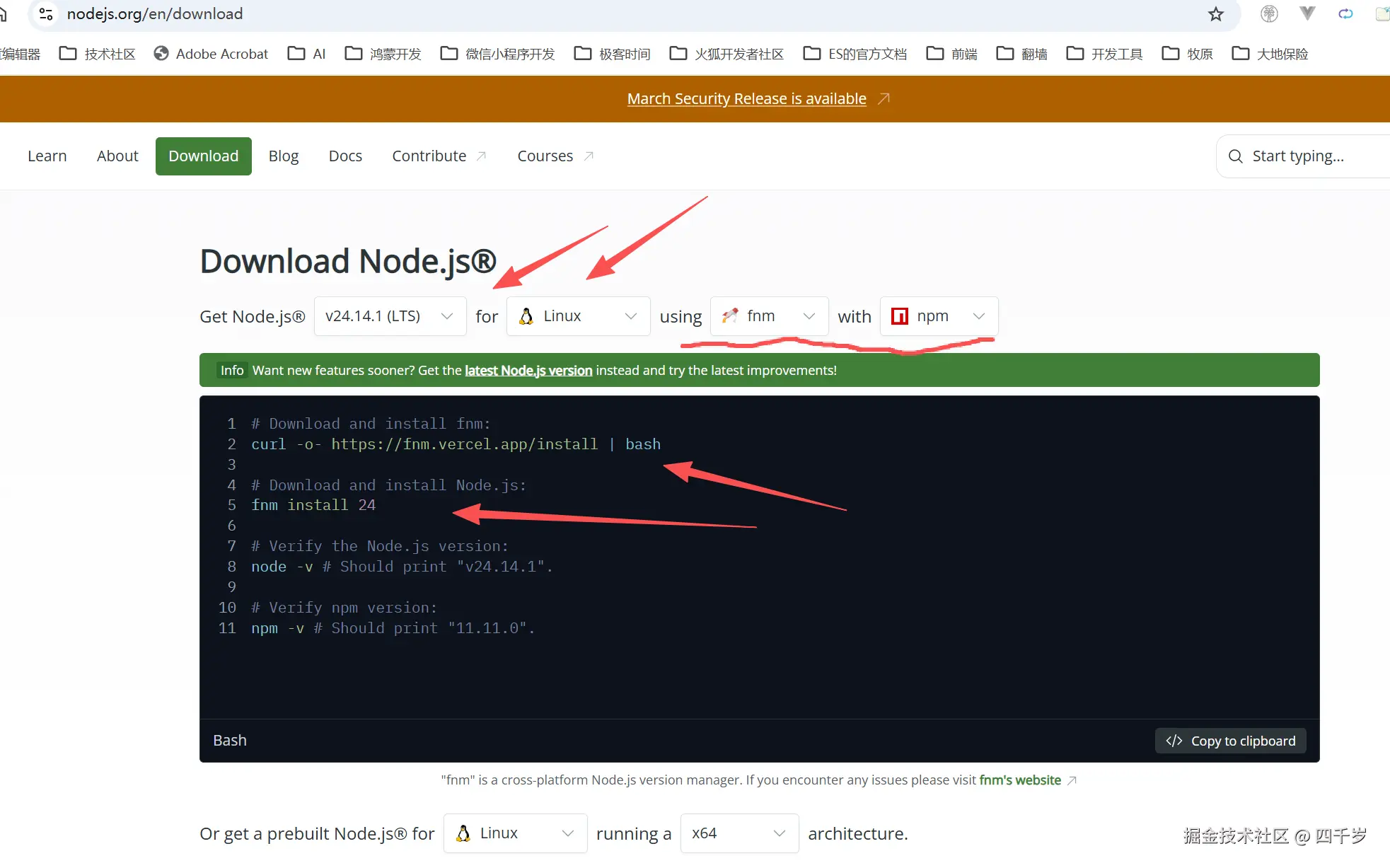Bookmark this page with the star icon
The image size is (1390, 868).
pos(1215,14)
